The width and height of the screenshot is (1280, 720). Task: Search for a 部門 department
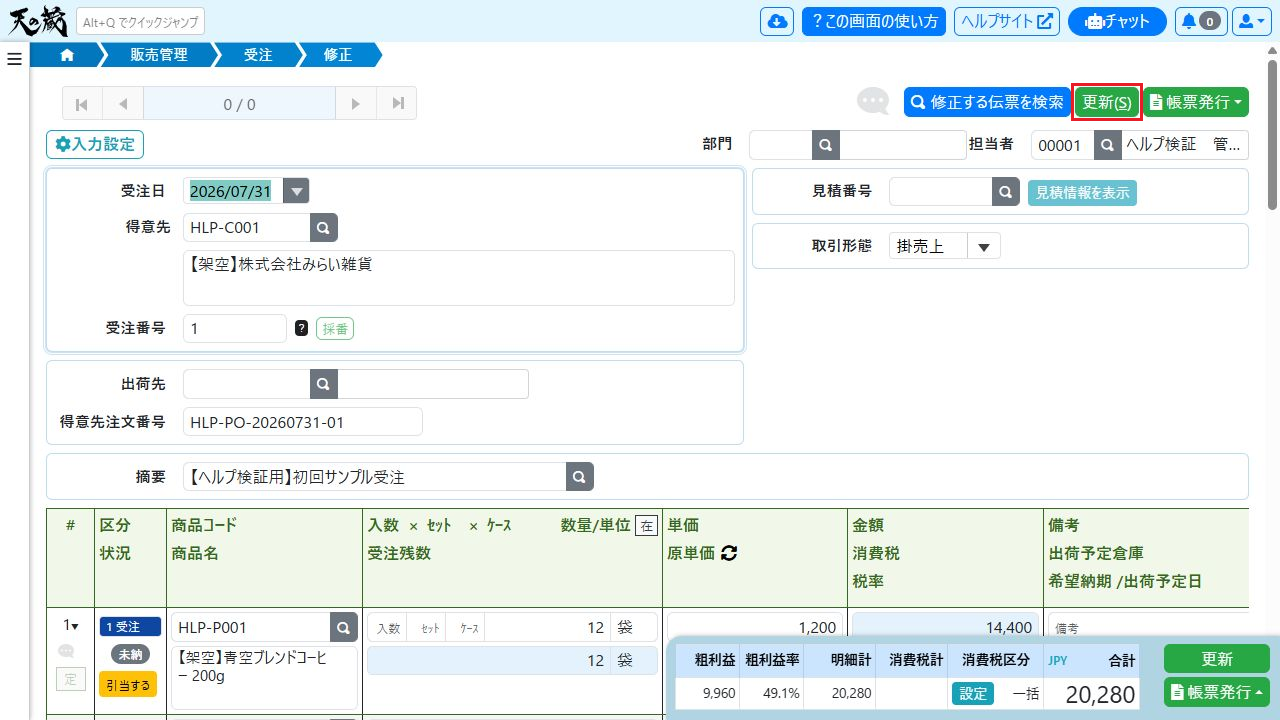pos(826,145)
